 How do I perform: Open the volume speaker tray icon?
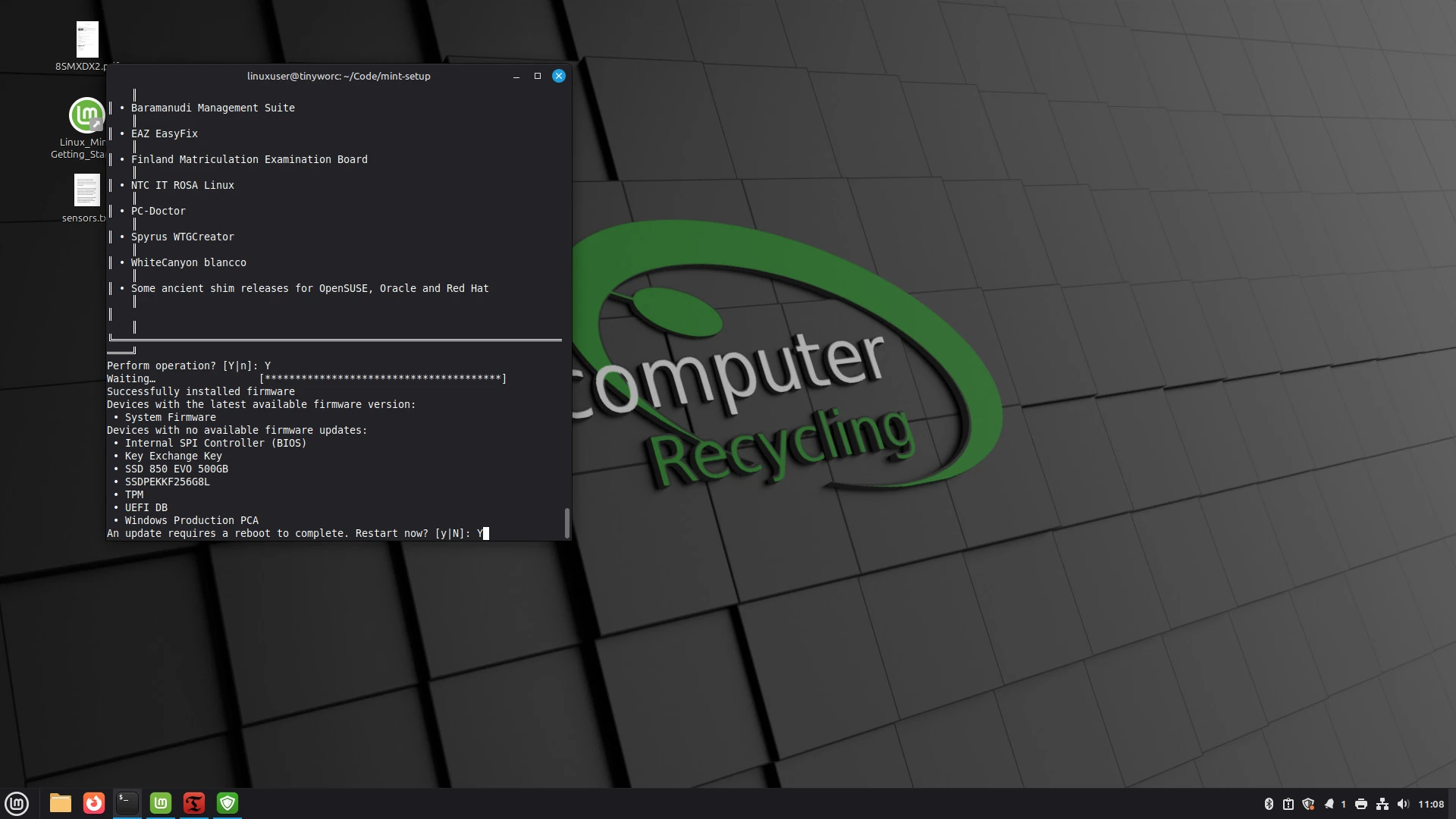1403,804
